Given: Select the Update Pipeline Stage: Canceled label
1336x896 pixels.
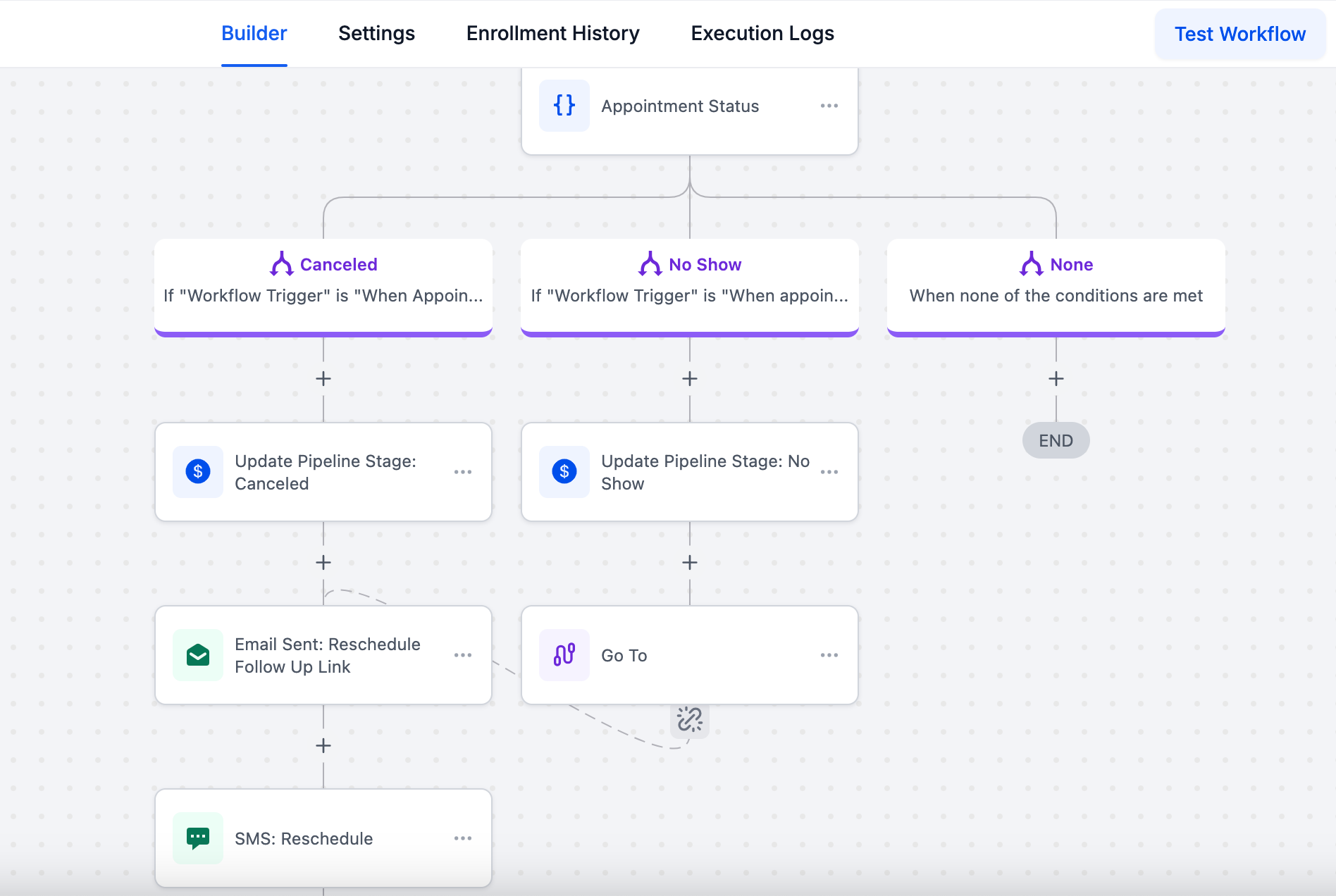Looking at the screenshot, I should (x=326, y=472).
